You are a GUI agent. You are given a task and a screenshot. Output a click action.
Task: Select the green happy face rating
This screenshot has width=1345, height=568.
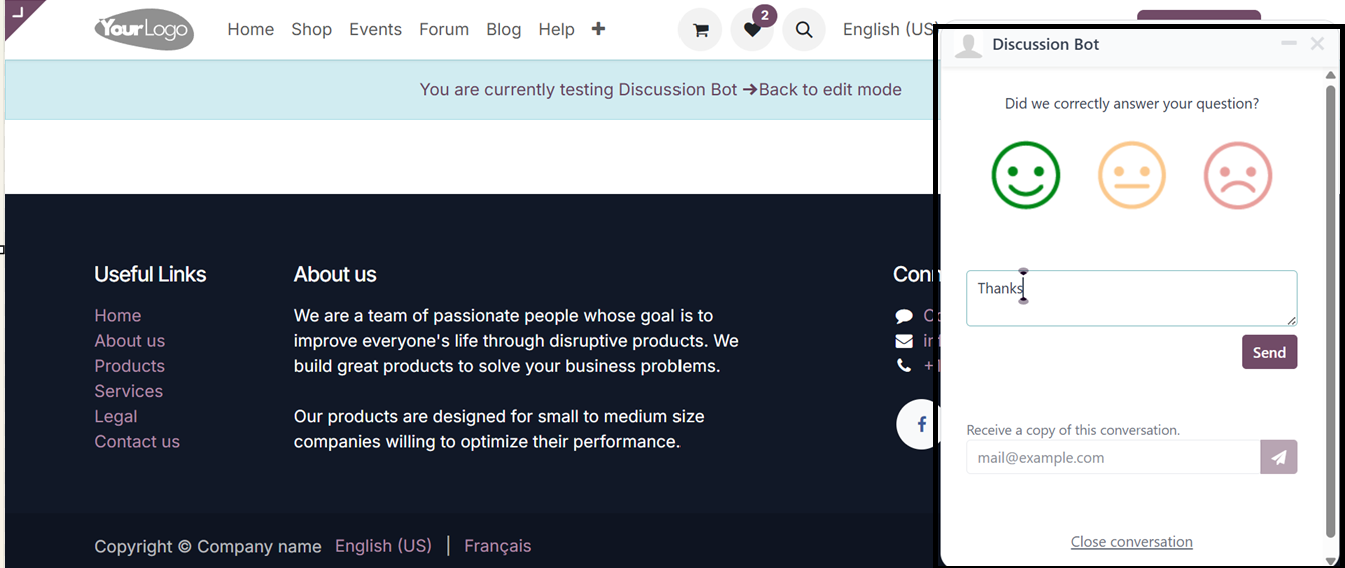tap(1025, 175)
